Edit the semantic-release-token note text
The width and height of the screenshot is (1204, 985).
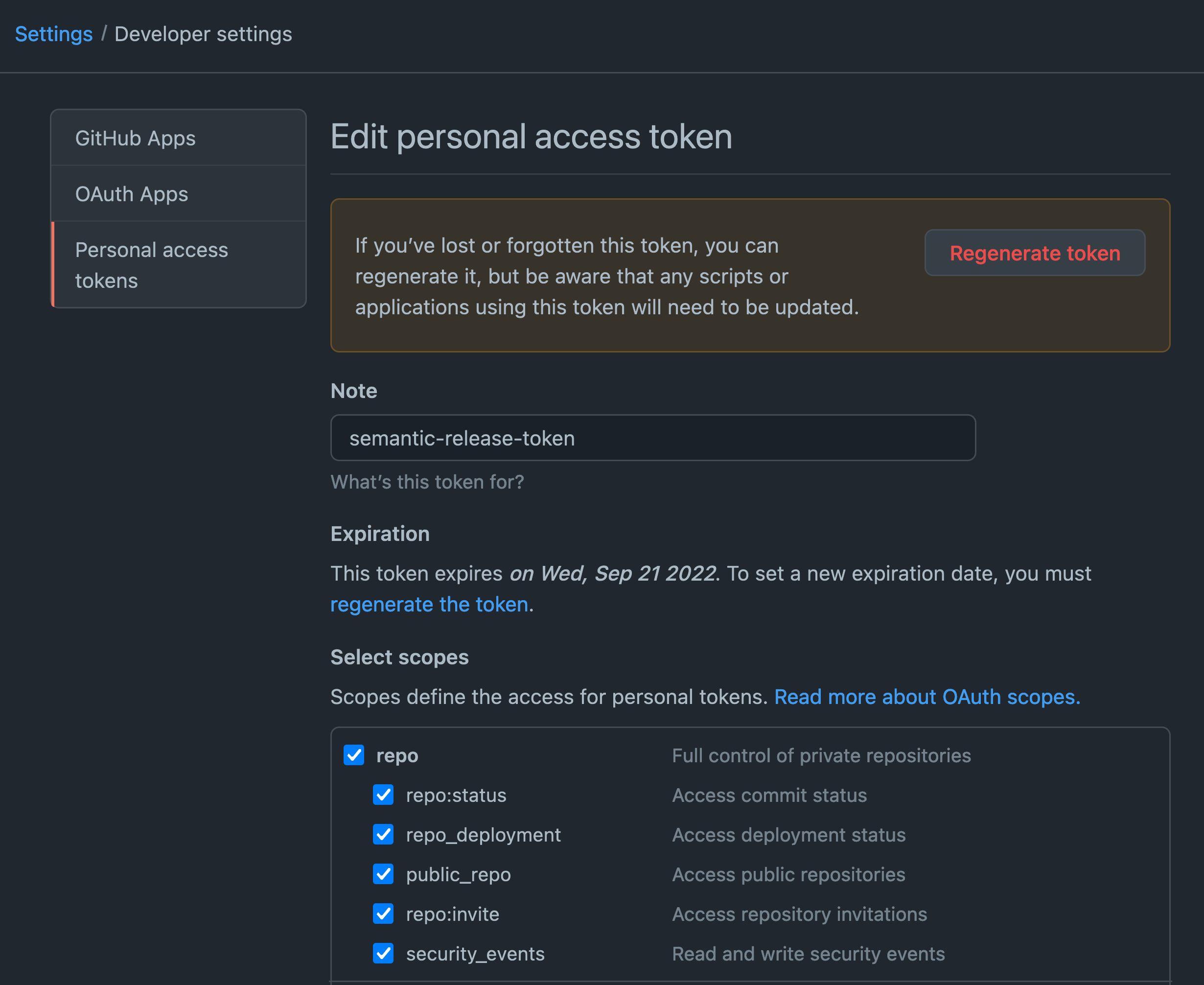tap(462, 438)
